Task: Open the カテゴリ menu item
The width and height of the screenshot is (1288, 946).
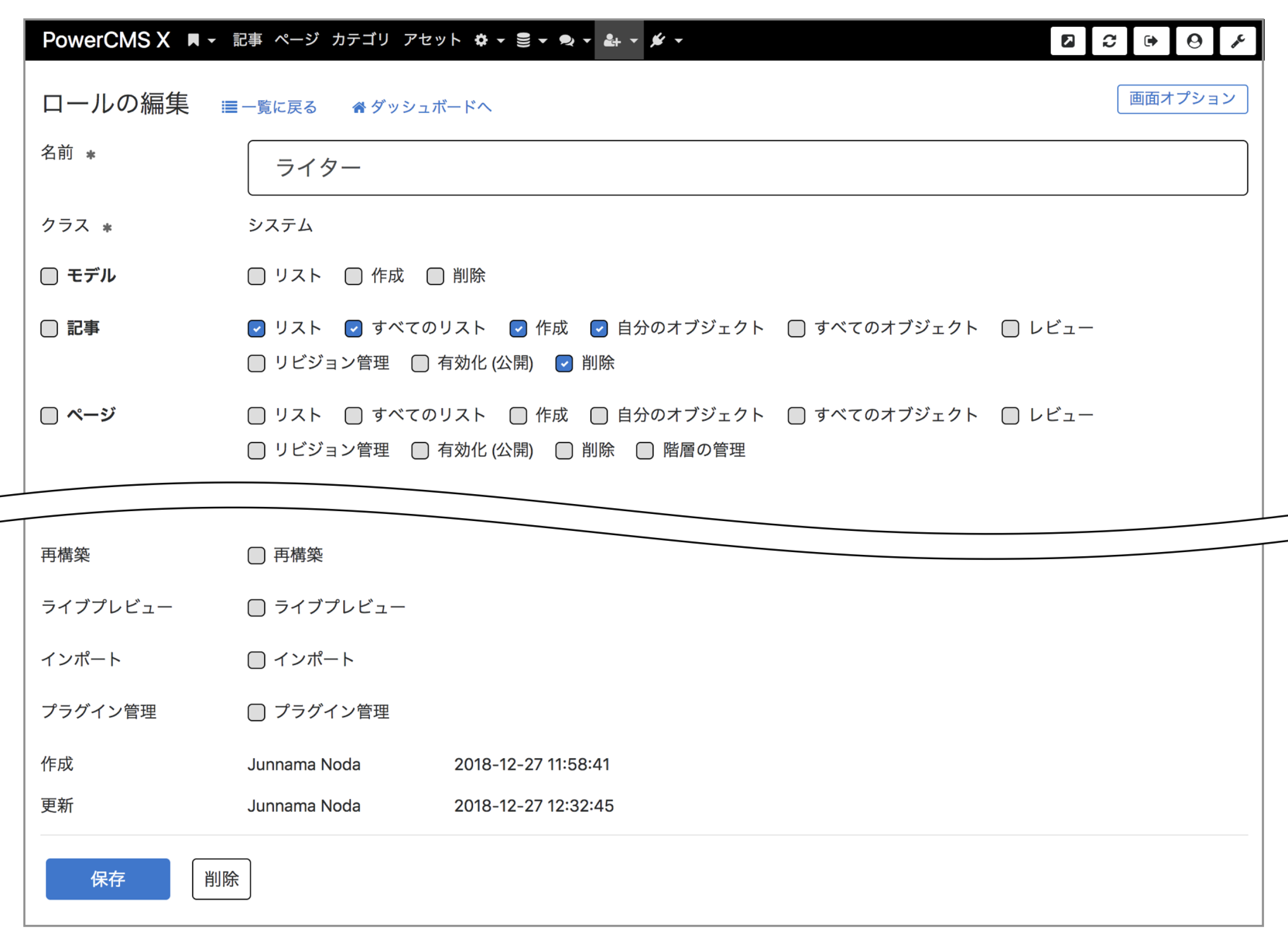Action: coord(361,40)
